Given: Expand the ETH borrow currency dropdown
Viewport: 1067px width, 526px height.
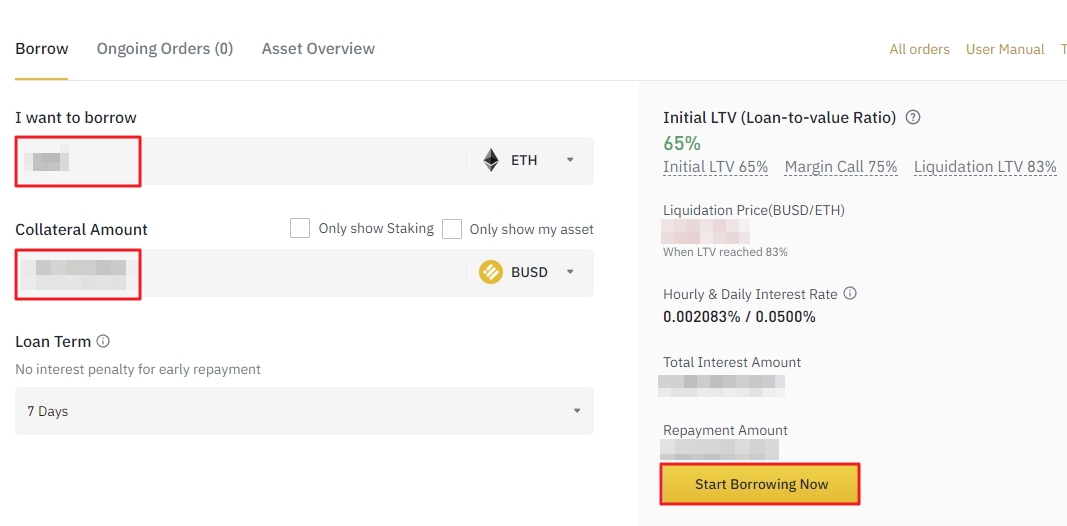Looking at the screenshot, I should 570,160.
